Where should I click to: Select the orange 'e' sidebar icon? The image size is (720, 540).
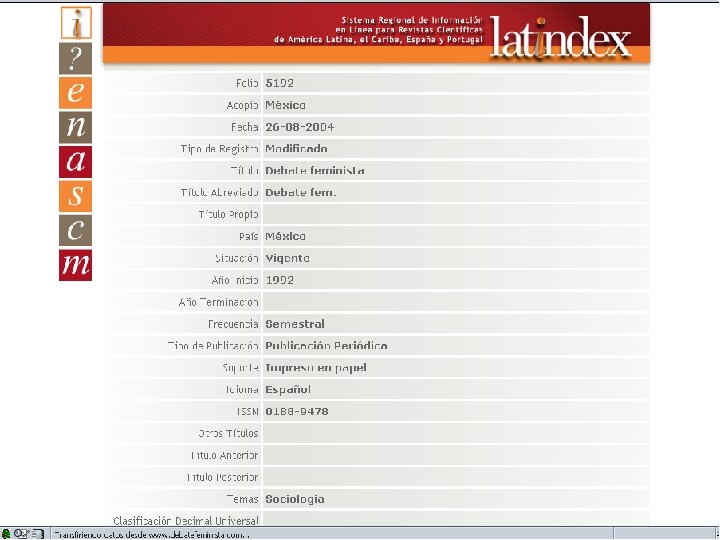click(76, 93)
